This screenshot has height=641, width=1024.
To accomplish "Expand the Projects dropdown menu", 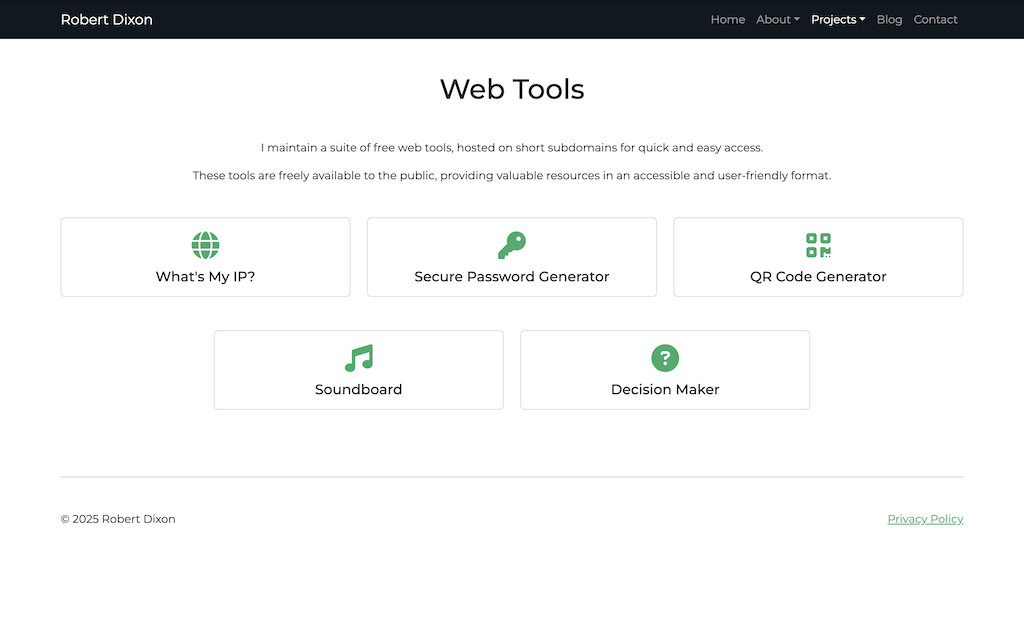I will point(838,20).
